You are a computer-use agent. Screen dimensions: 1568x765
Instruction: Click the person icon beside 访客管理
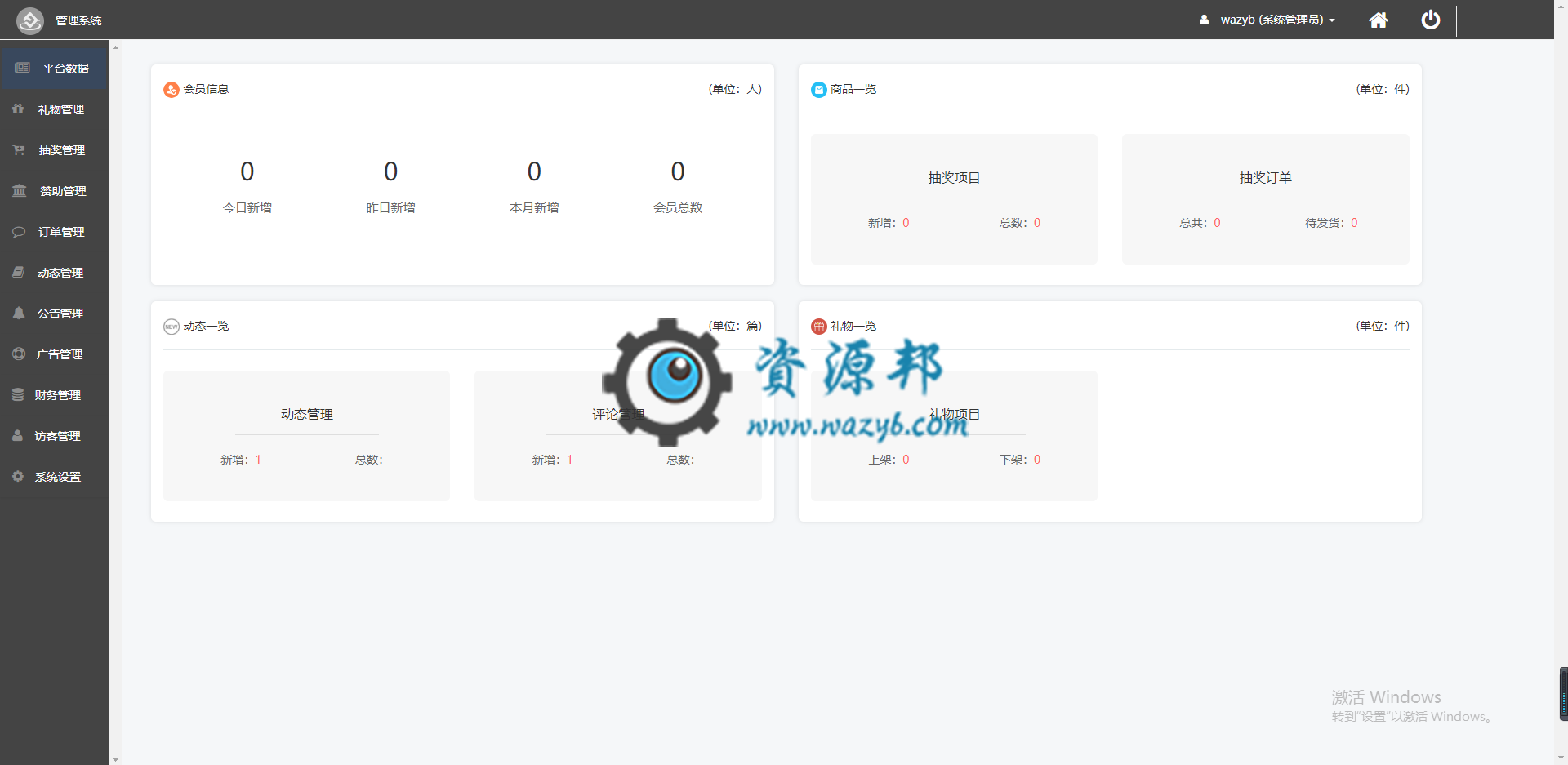coord(17,435)
